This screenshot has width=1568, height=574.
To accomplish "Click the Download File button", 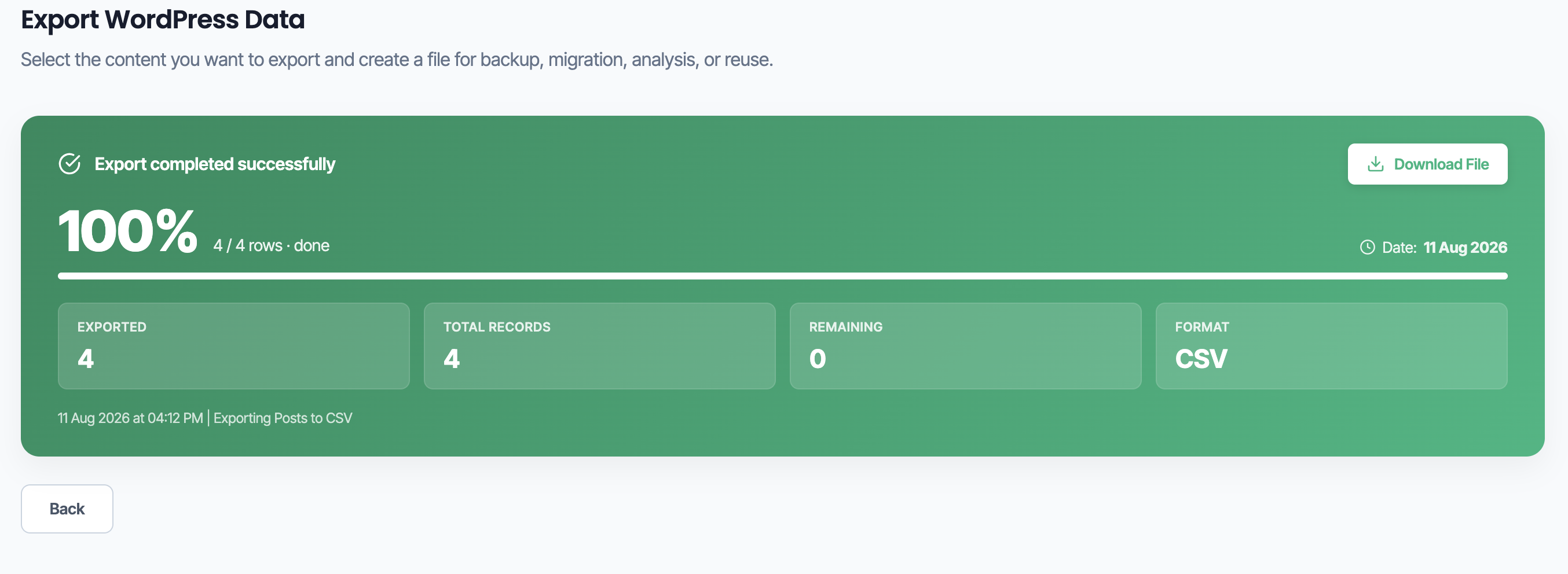I will (1427, 164).
